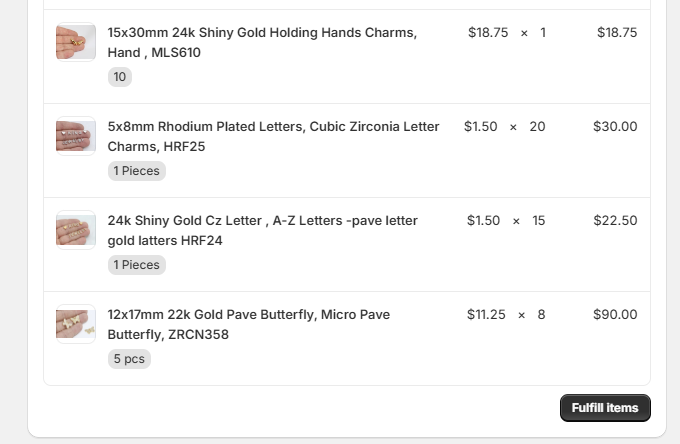Click the $11.25 butterfly unit price
This screenshot has width=680, height=444.
(x=486, y=314)
